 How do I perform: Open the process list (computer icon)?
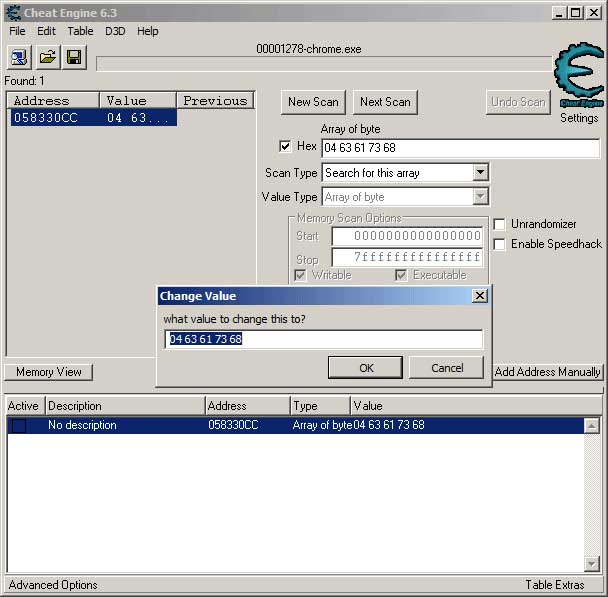19,57
